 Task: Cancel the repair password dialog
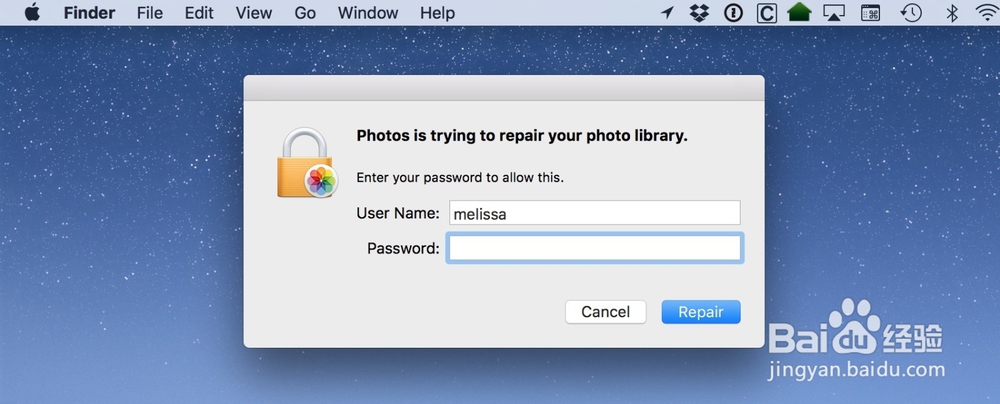tap(605, 312)
